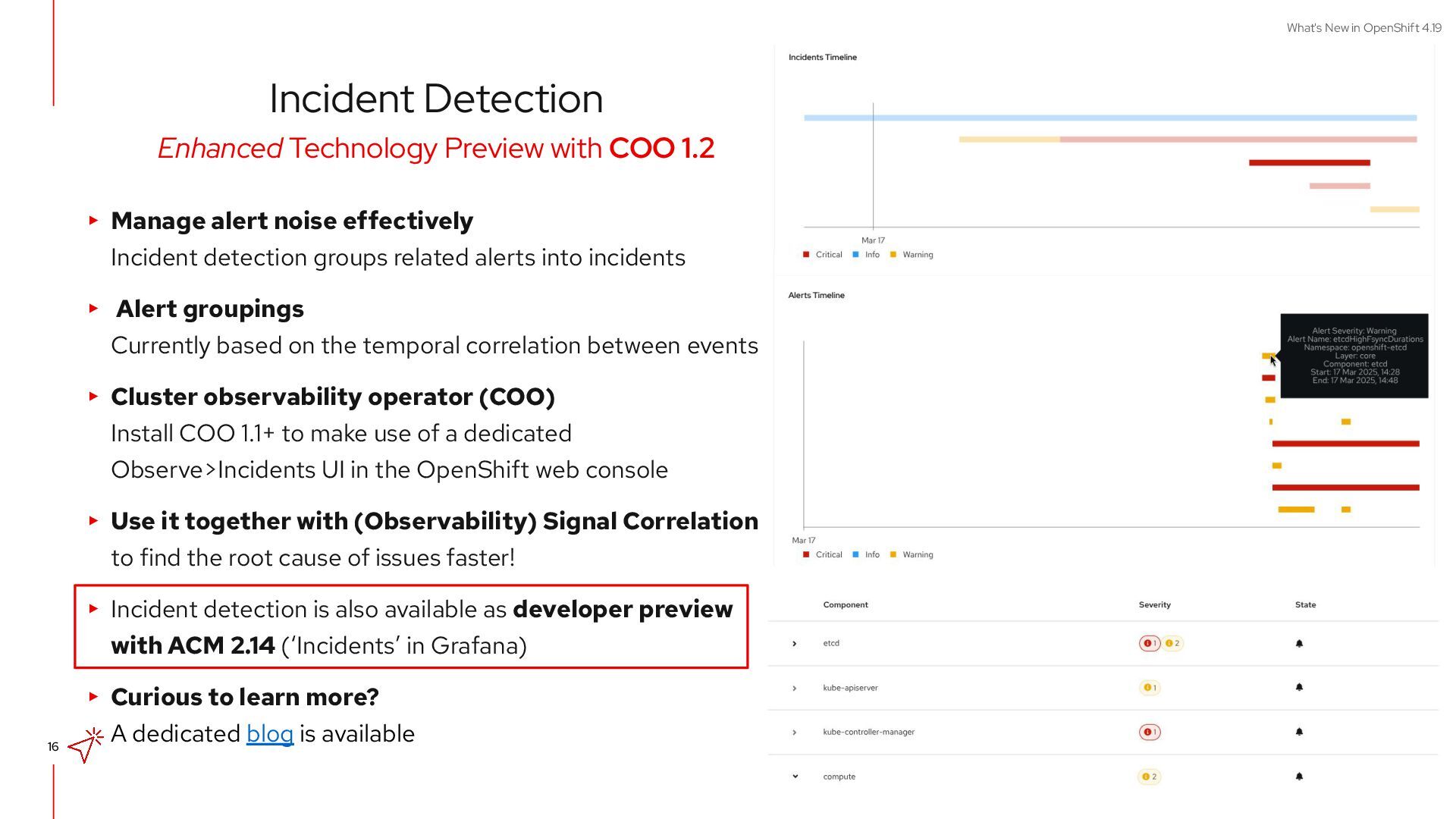
Task: Click the bell icon in compute row
Action: 1299,777
